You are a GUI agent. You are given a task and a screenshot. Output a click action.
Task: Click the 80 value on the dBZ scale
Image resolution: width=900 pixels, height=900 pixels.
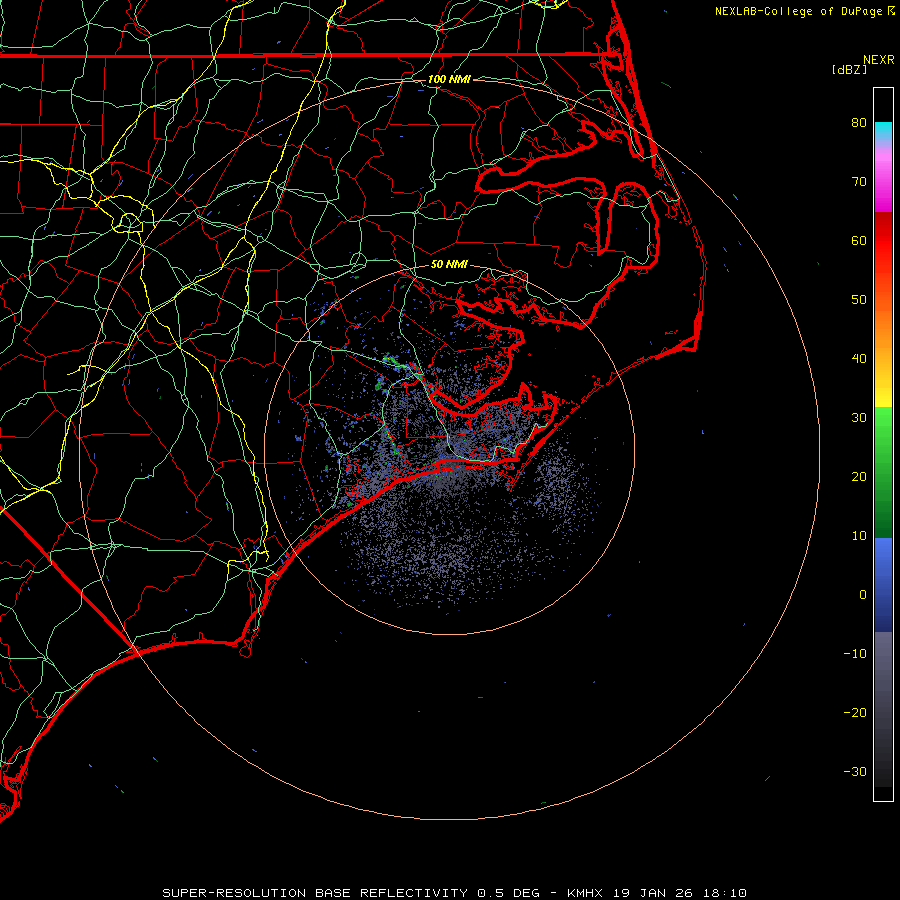click(x=859, y=123)
